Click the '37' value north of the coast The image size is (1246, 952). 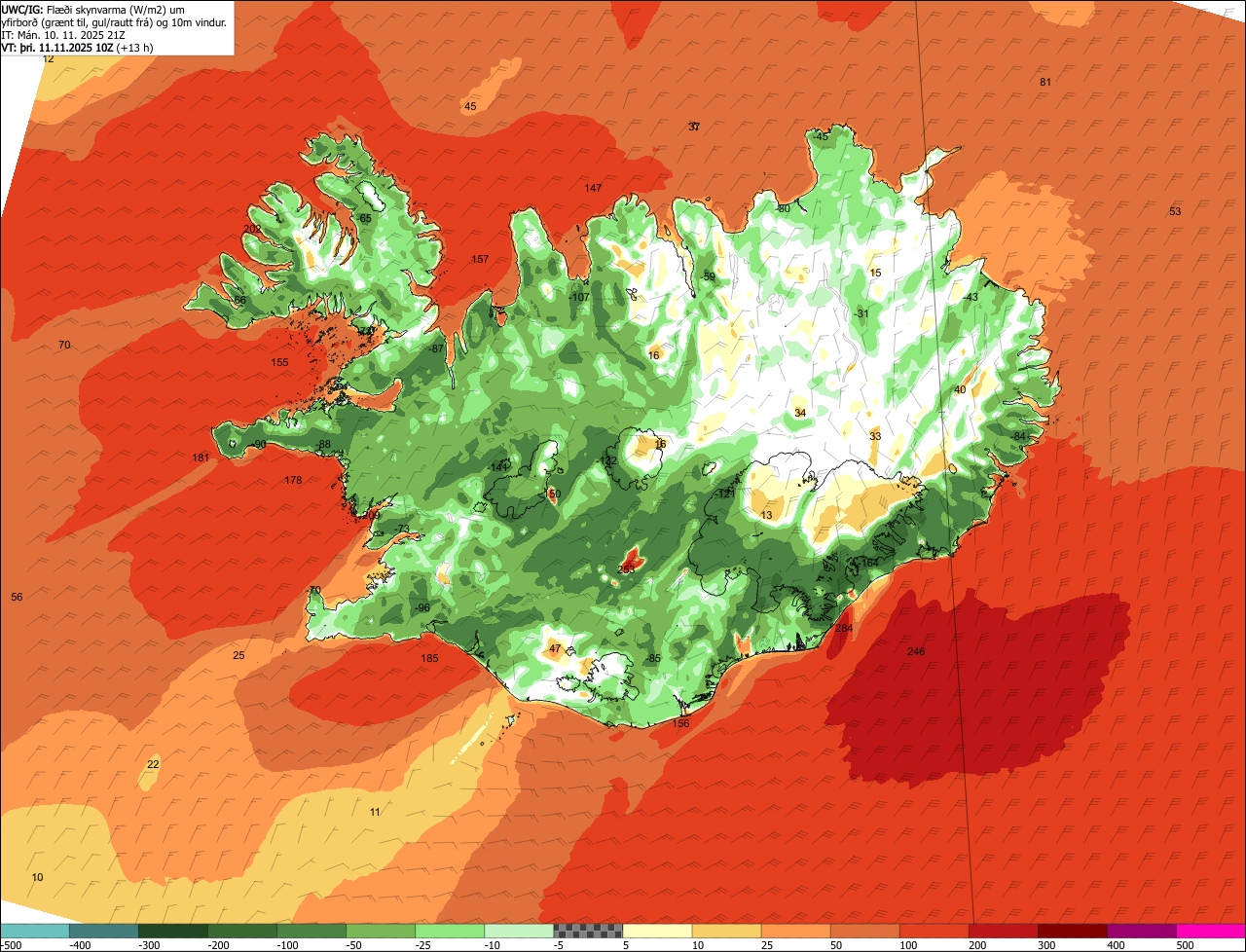(694, 127)
